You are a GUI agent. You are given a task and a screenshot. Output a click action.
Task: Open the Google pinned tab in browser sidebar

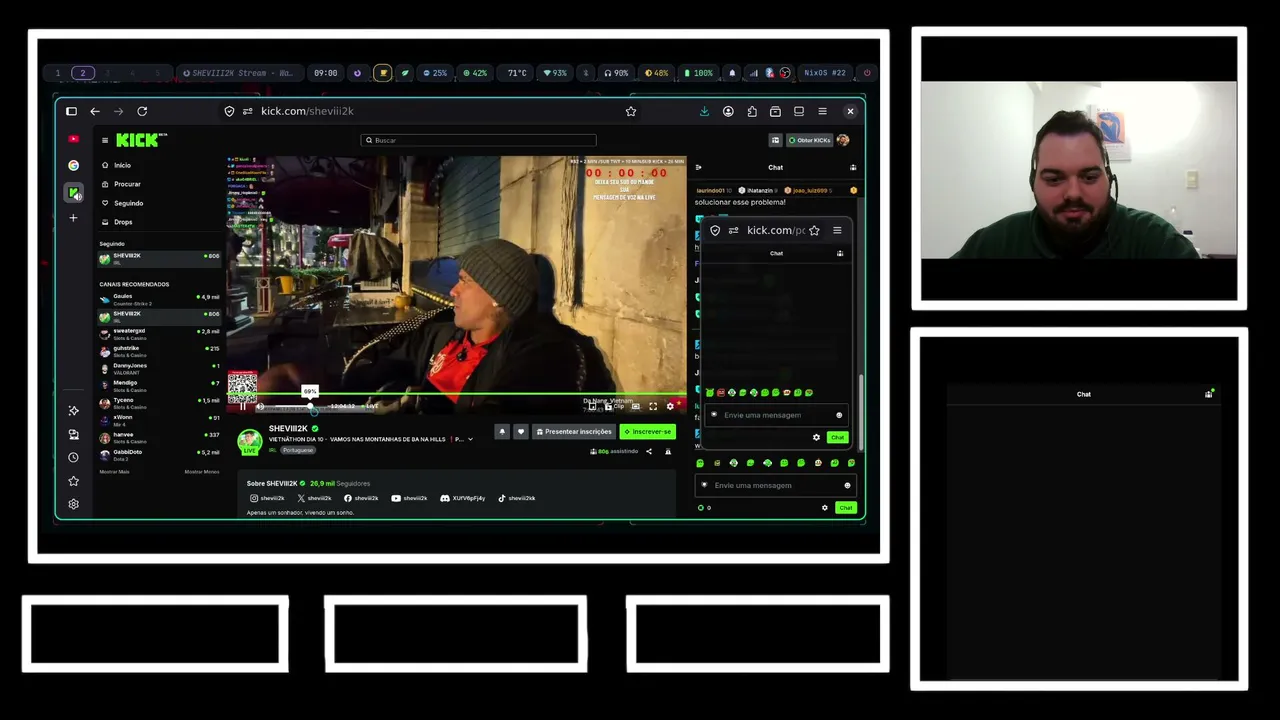73,166
